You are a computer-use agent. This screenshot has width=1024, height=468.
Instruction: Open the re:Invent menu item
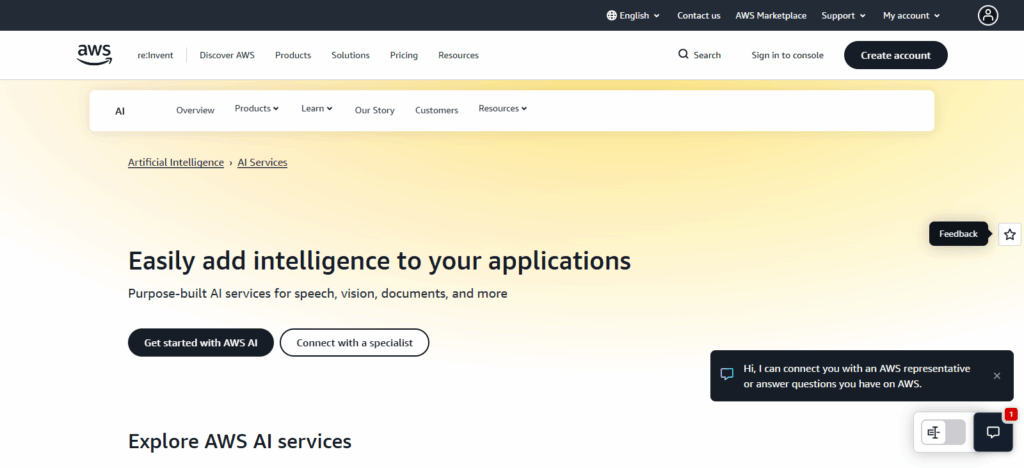155,55
